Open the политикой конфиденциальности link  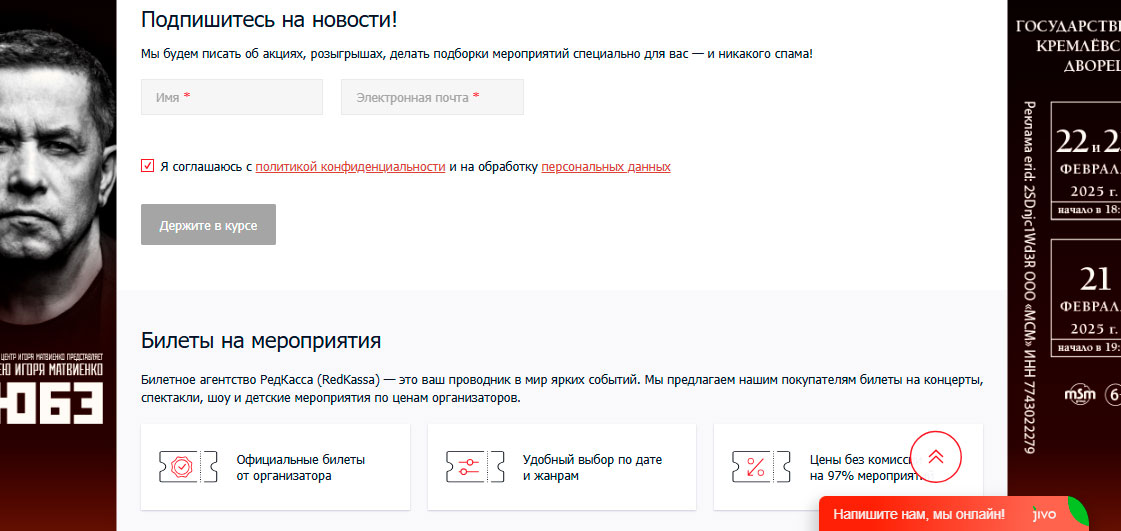click(350, 167)
